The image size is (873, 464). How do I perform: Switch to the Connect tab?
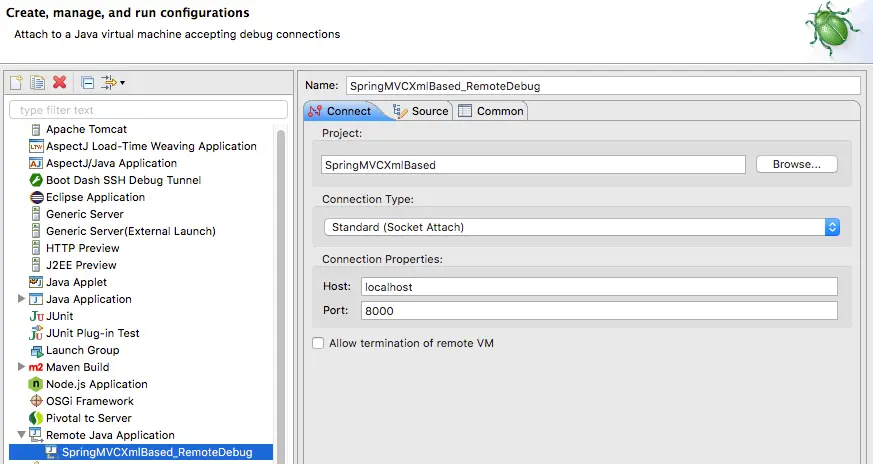[x=341, y=111]
